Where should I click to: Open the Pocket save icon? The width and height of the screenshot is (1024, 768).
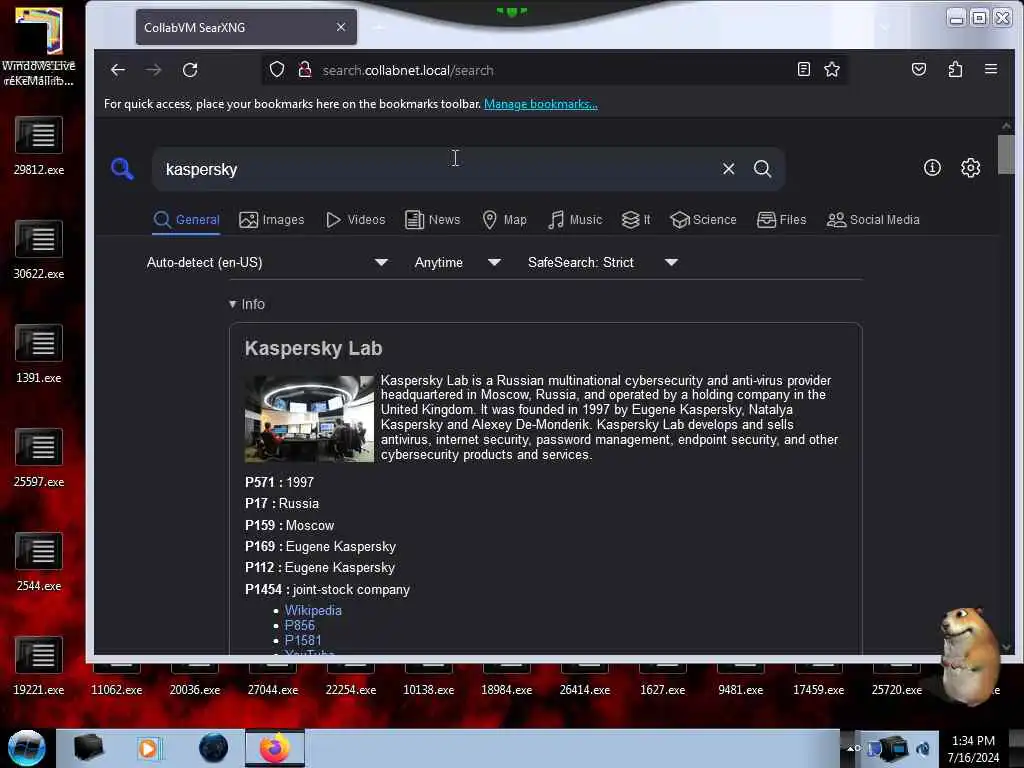pyautogui.click(x=919, y=69)
